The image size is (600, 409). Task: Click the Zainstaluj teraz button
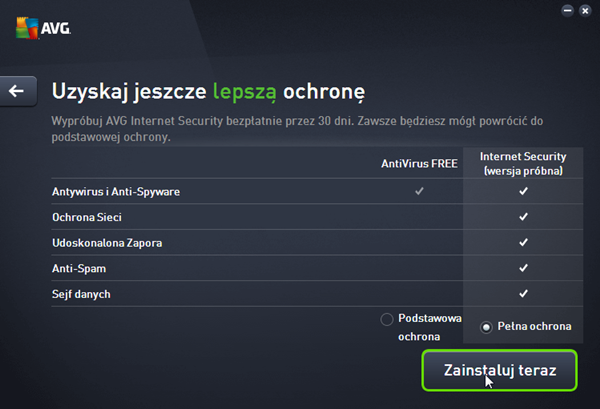[499, 369]
